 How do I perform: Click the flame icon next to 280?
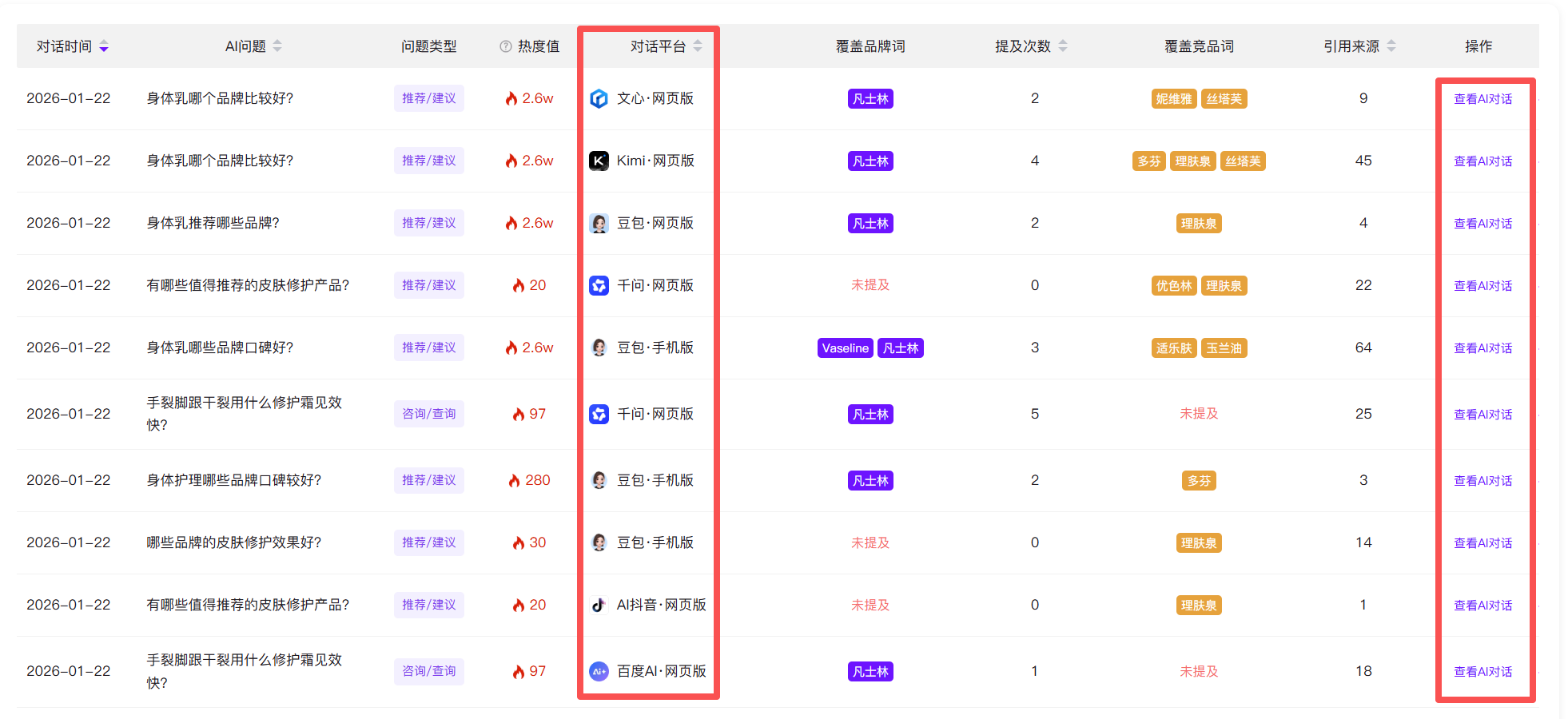point(515,480)
